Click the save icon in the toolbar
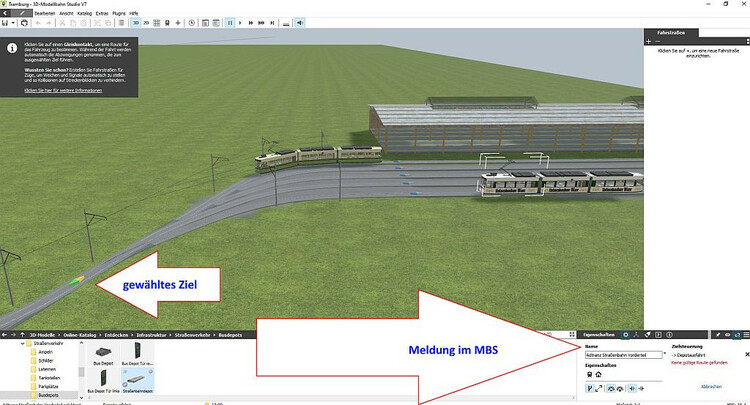Image resolution: width=750 pixels, height=405 pixels. 5,23
